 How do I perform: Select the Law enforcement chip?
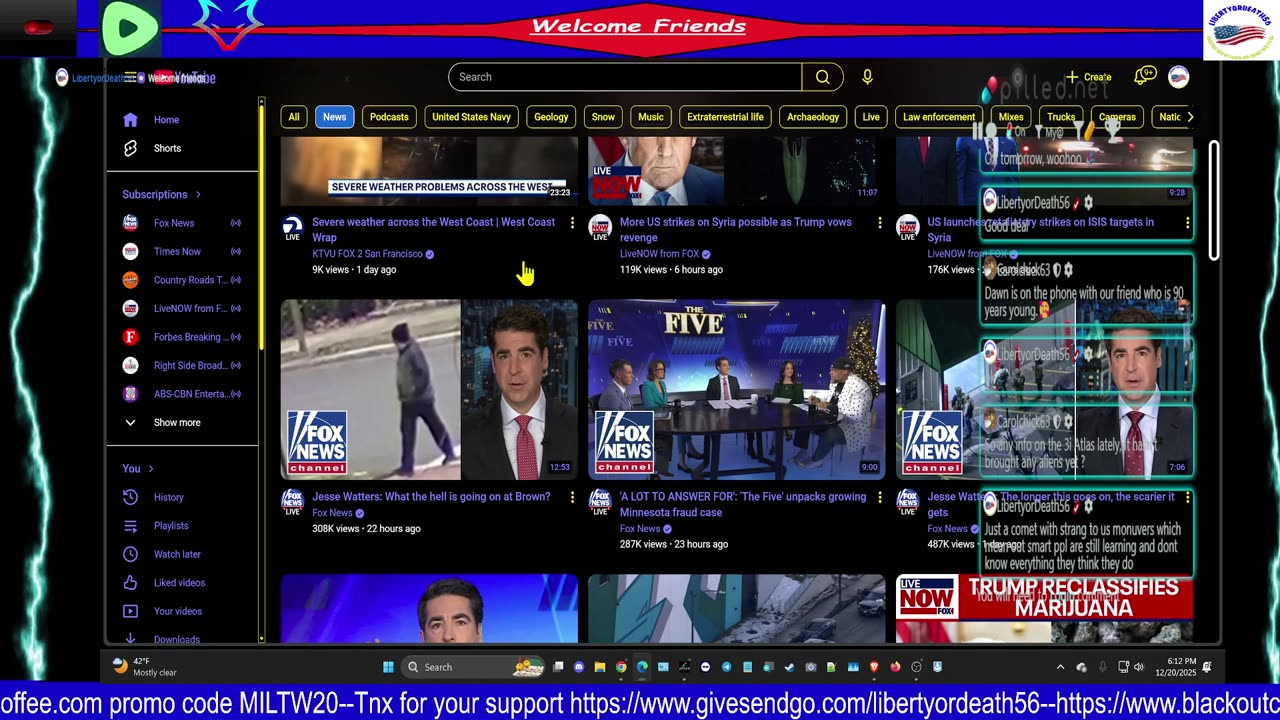click(x=939, y=117)
